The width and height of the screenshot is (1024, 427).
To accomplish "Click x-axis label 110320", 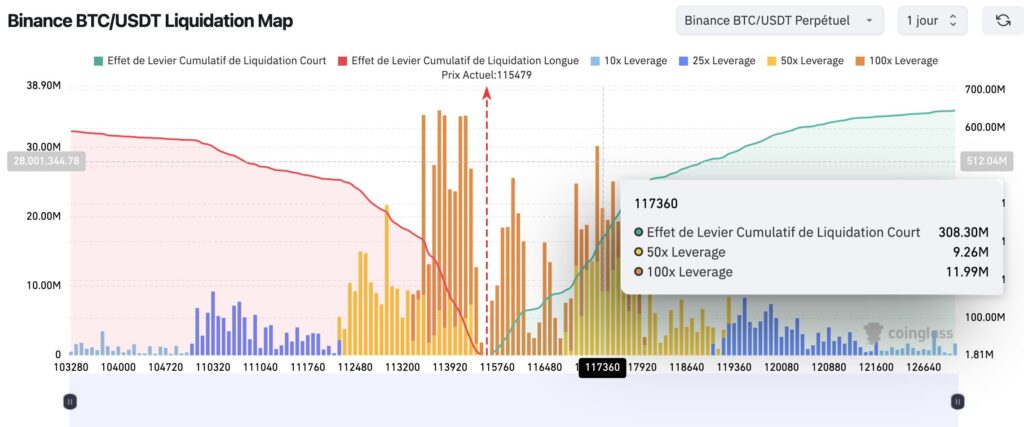I will click(213, 368).
